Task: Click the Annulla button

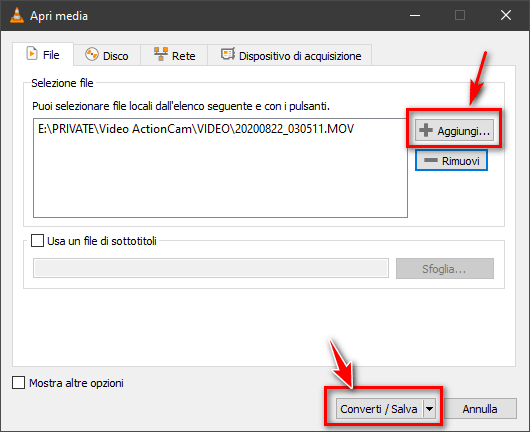Action: click(480, 409)
